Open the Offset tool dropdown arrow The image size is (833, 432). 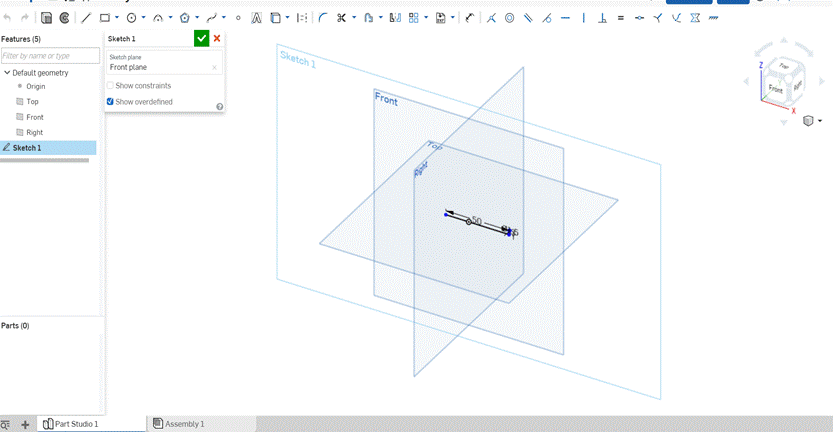(x=380, y=18)
